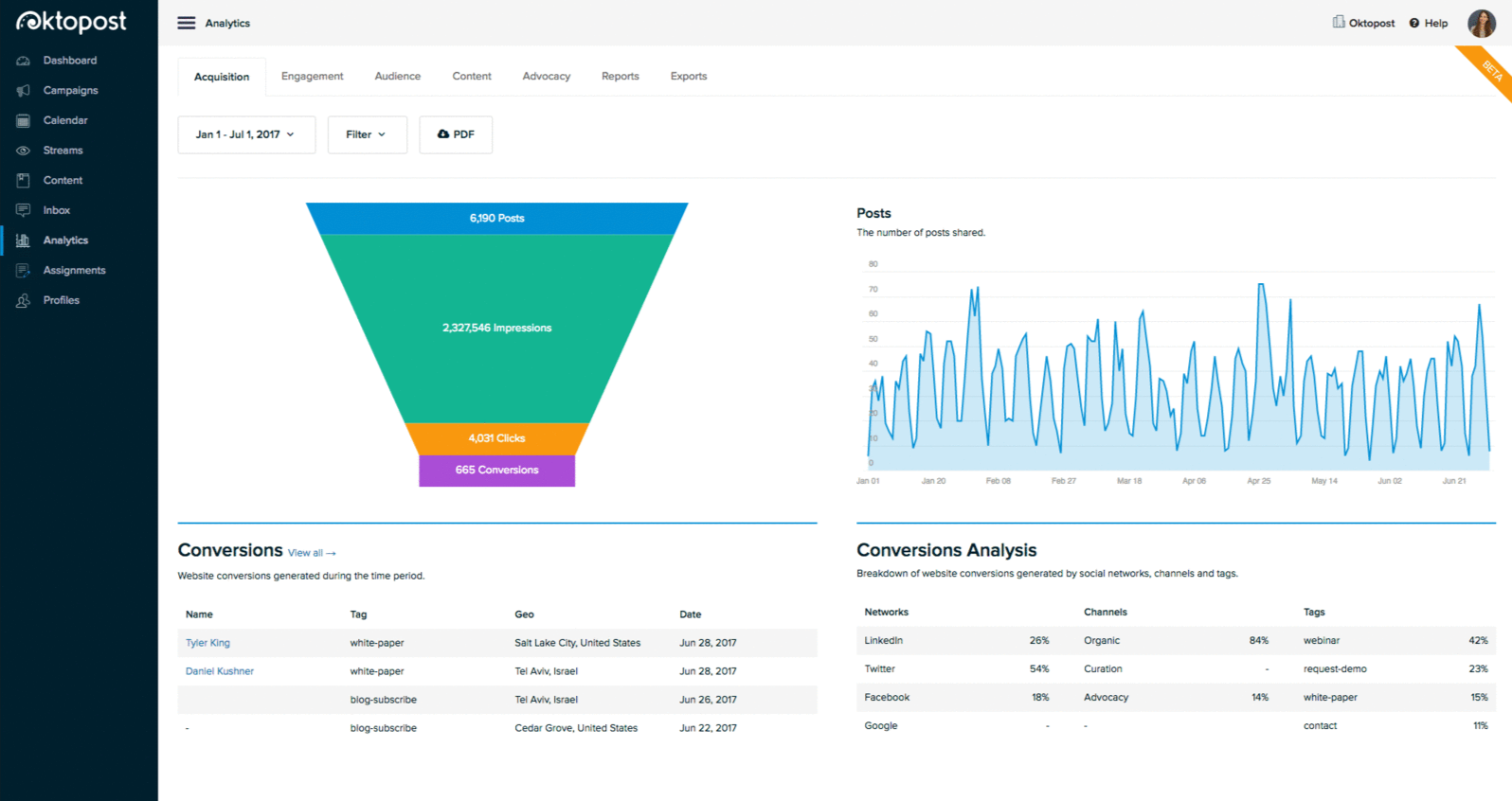
Task: Click the Help question mark icon
Action: tap(1414, 23)
